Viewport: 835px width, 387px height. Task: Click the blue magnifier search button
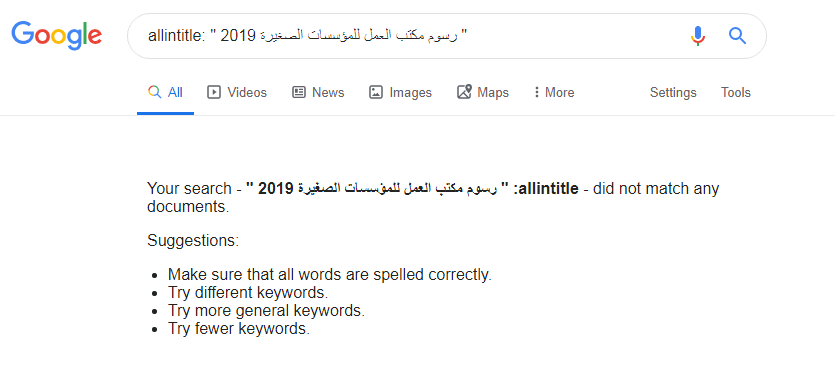click(738, 36)
